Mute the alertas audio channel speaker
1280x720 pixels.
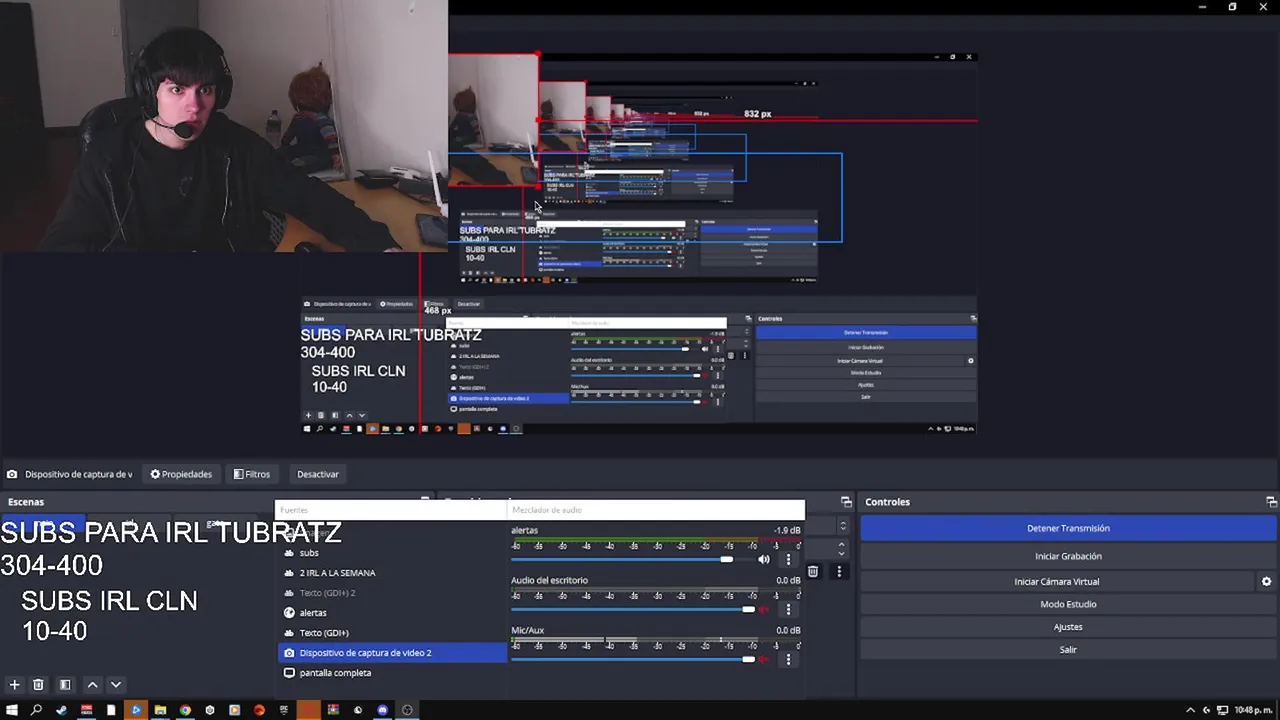coord(764,560)
